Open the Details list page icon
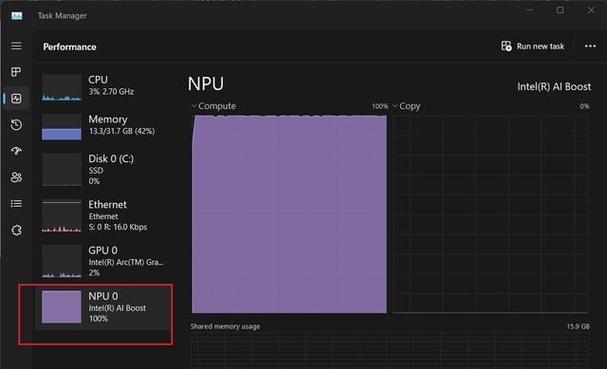 16,204
